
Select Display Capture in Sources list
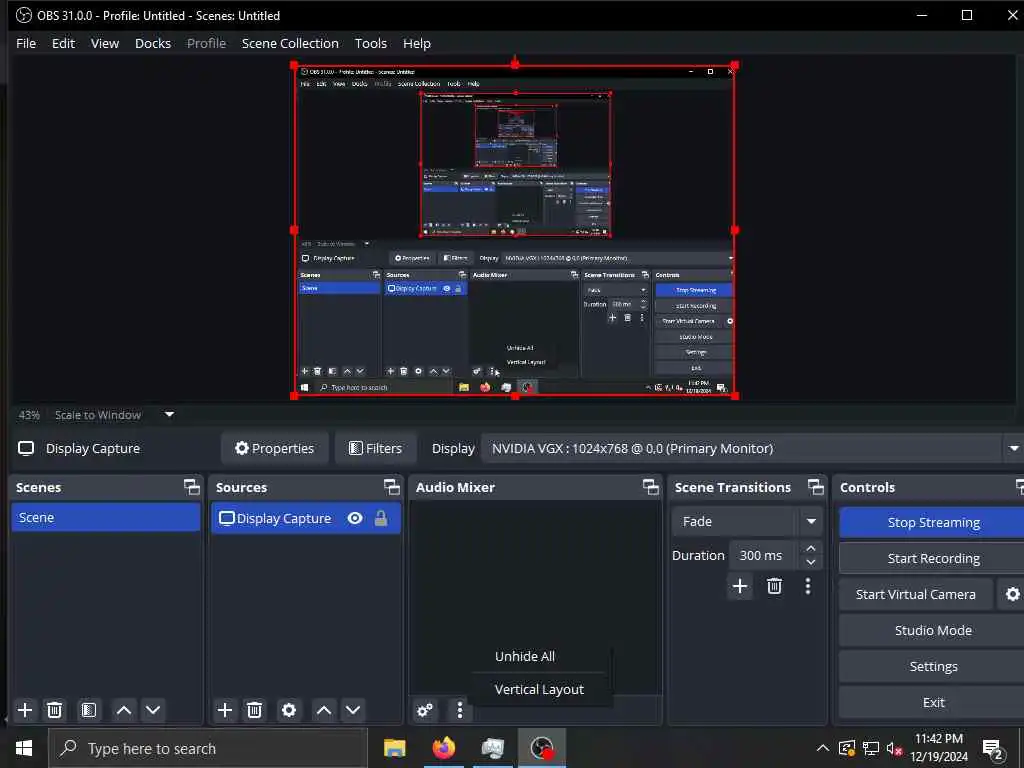306,518
